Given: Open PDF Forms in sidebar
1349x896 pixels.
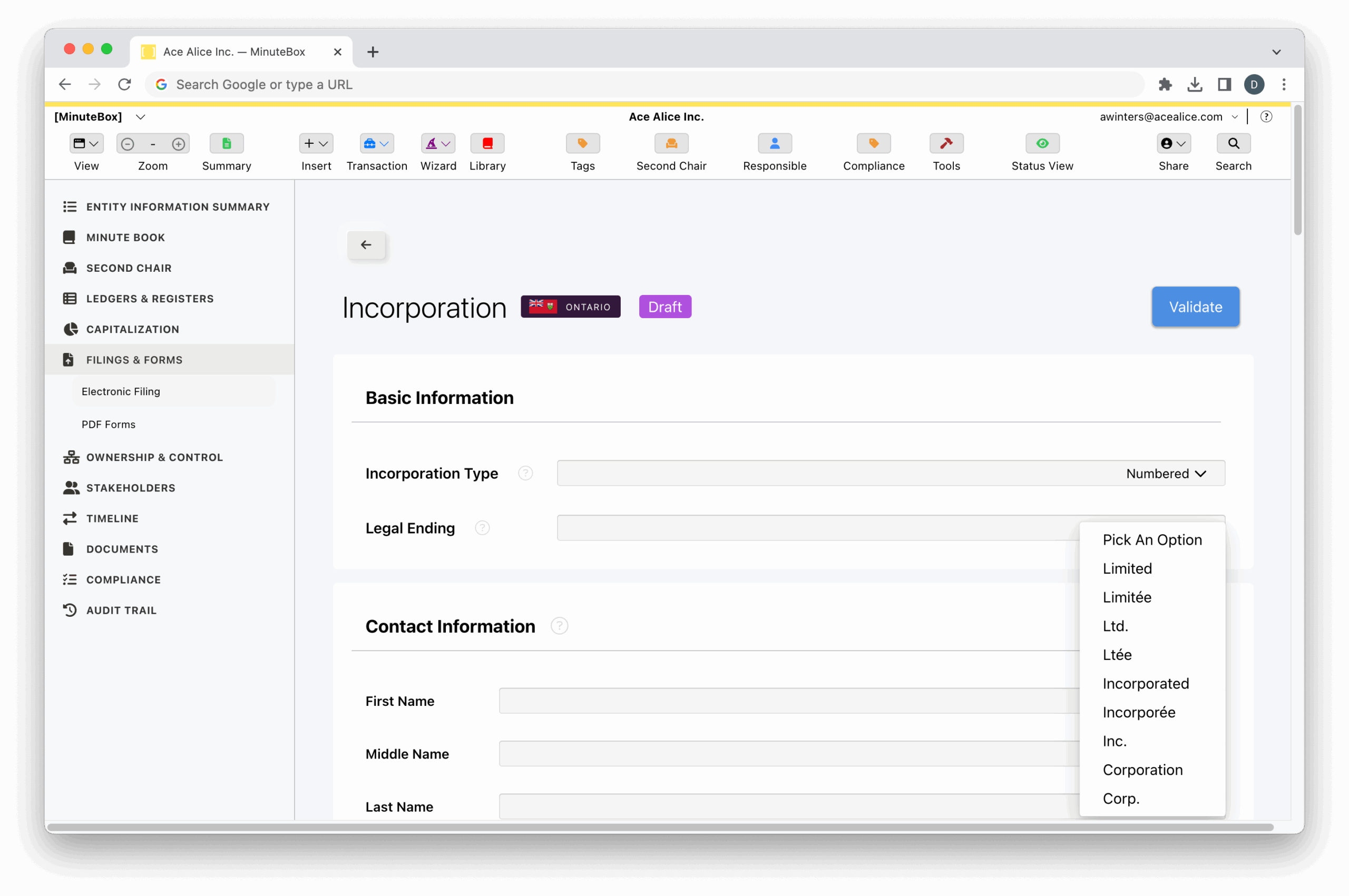Looking at the screenshot, I should (x=109, y=424).
